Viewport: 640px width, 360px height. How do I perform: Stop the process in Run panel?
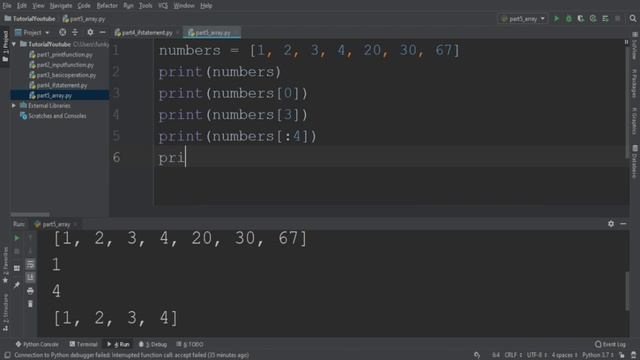17,251
